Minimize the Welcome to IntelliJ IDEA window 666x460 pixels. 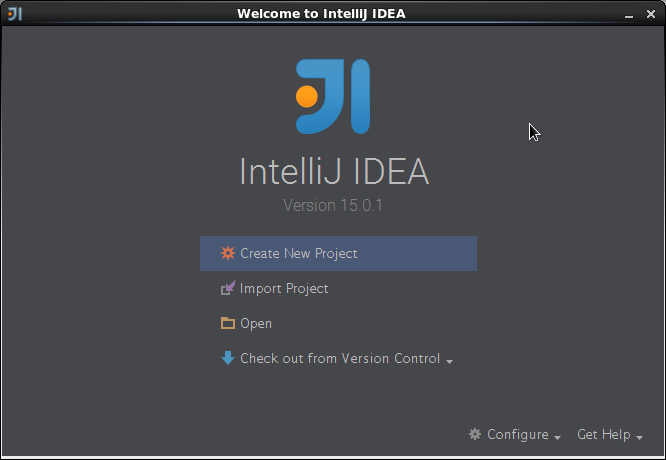[x=629, y=15]
